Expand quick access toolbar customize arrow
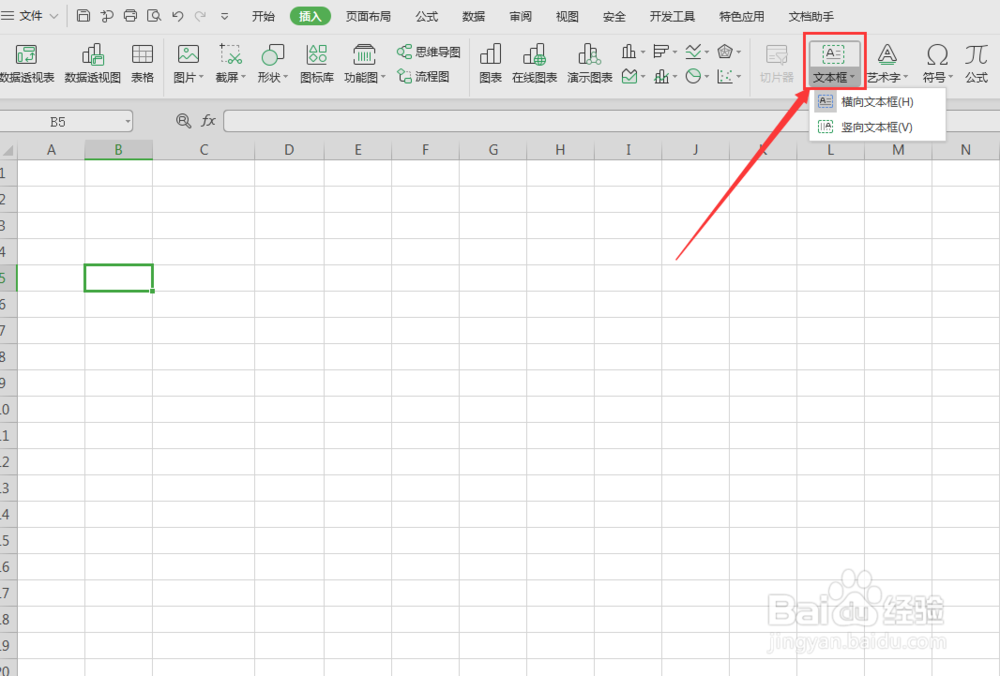This screenshot has width=1000, height=676. click(224, 17)
